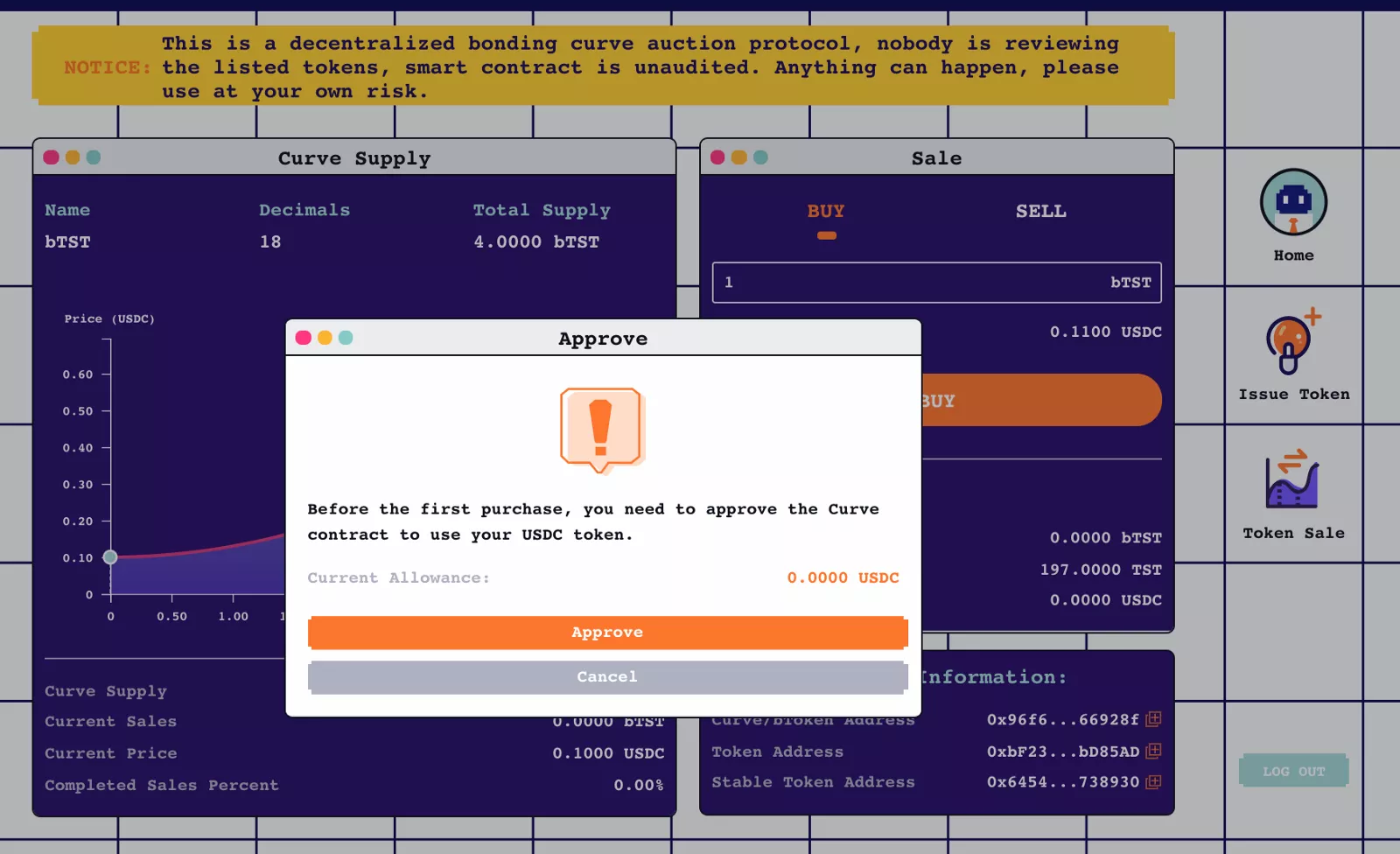This screenshot has height=854, width=1400.
Task: Select the BUY tab
Action: tap(826, 211)
